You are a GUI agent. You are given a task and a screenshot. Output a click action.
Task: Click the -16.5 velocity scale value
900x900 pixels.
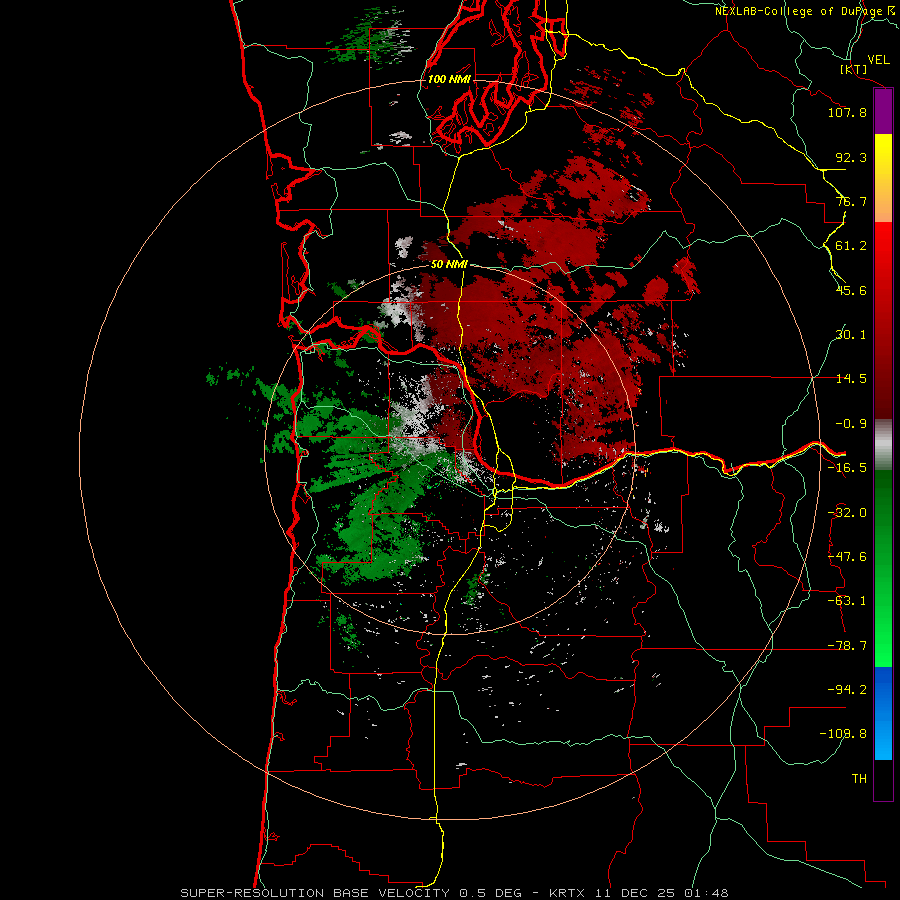tap(847, 468)
